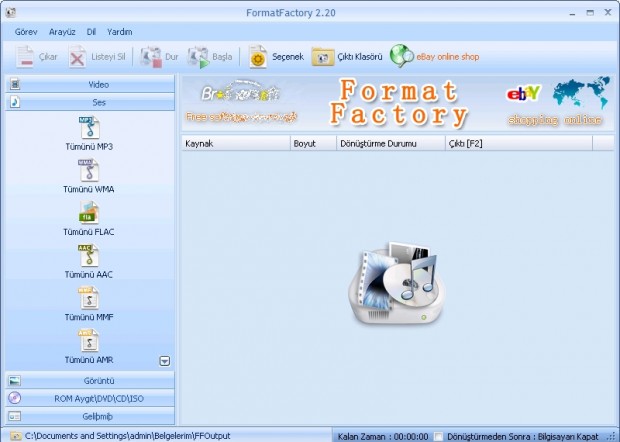Expand the ROM Aygıt\DVD\CD\ISO category
The image size is (620, 442).
pos(90,398)
